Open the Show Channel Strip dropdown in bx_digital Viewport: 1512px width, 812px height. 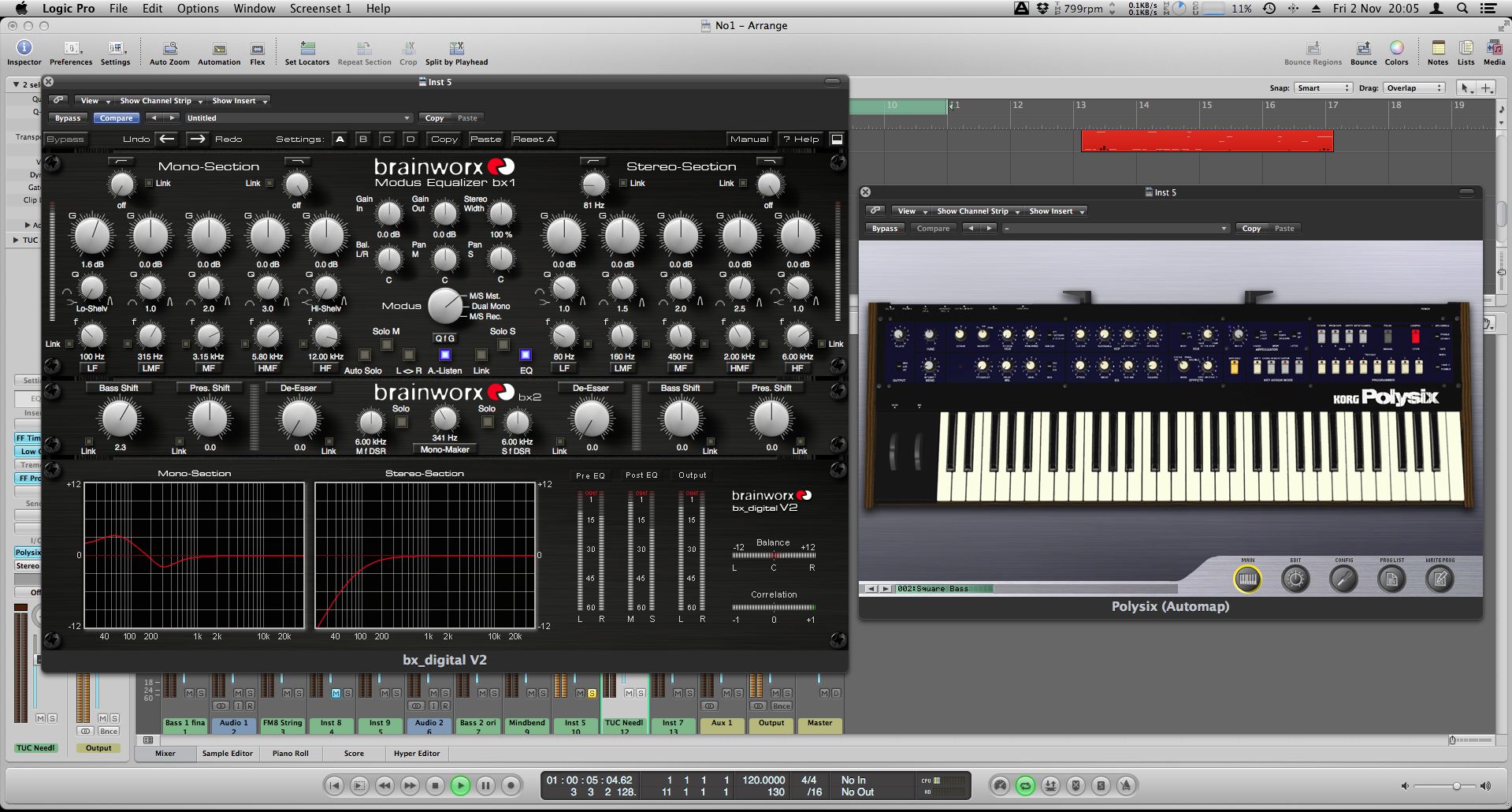(160, 101)
